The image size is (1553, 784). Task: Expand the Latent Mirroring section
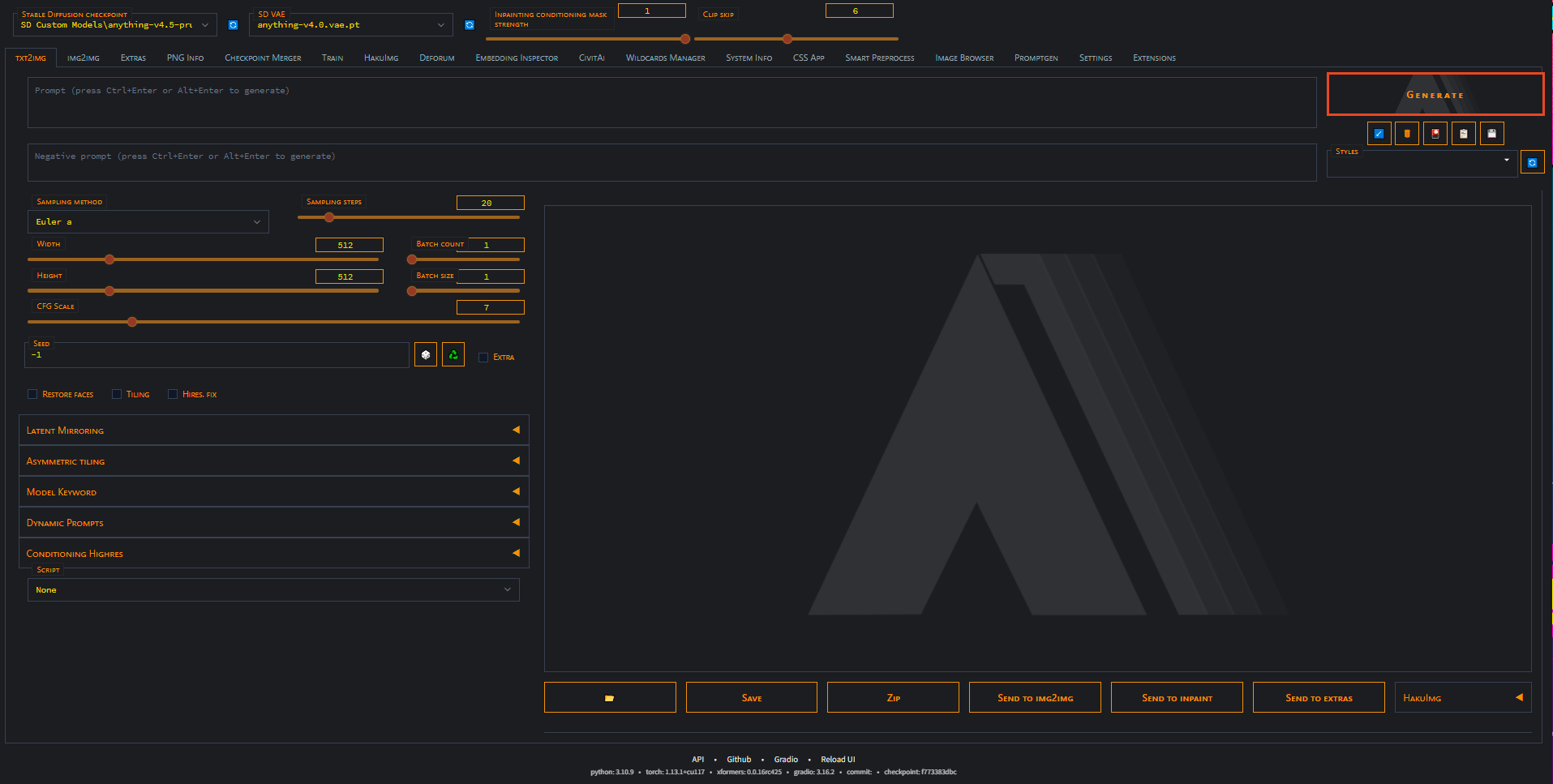coord(273,430)
